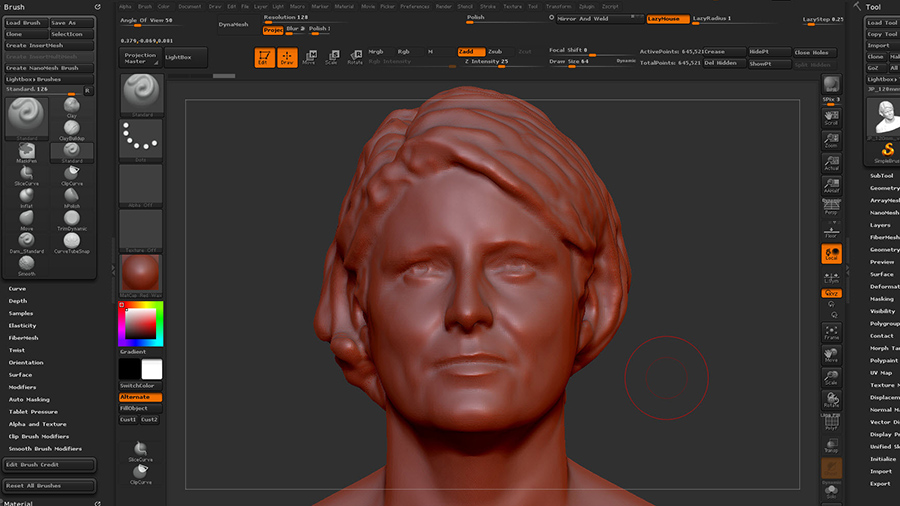Open the SimpleBrush tool icon
Screen dimensions: 900x506
coord(887,153)
